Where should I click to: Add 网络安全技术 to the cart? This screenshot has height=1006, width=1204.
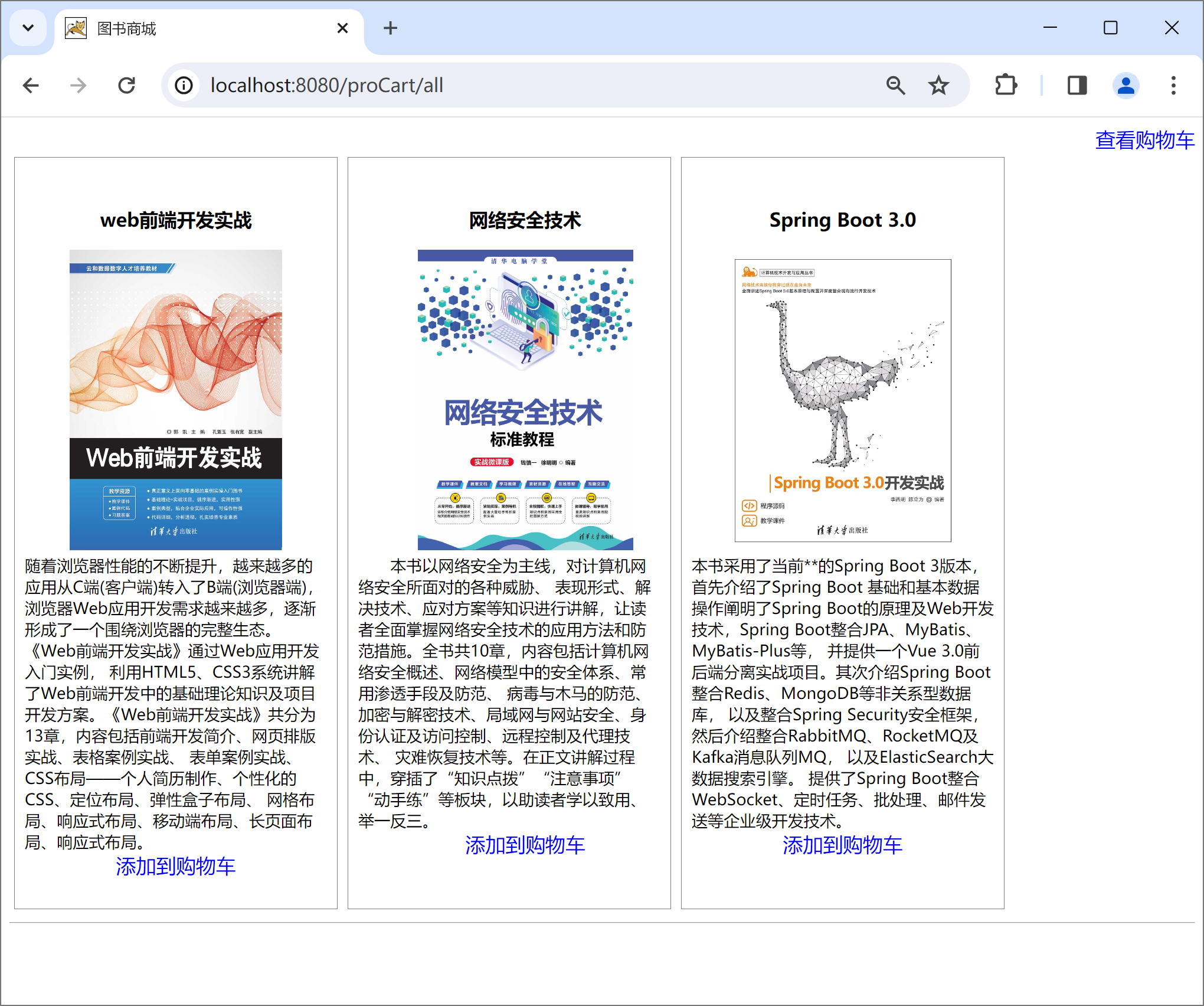pos(525,845)
